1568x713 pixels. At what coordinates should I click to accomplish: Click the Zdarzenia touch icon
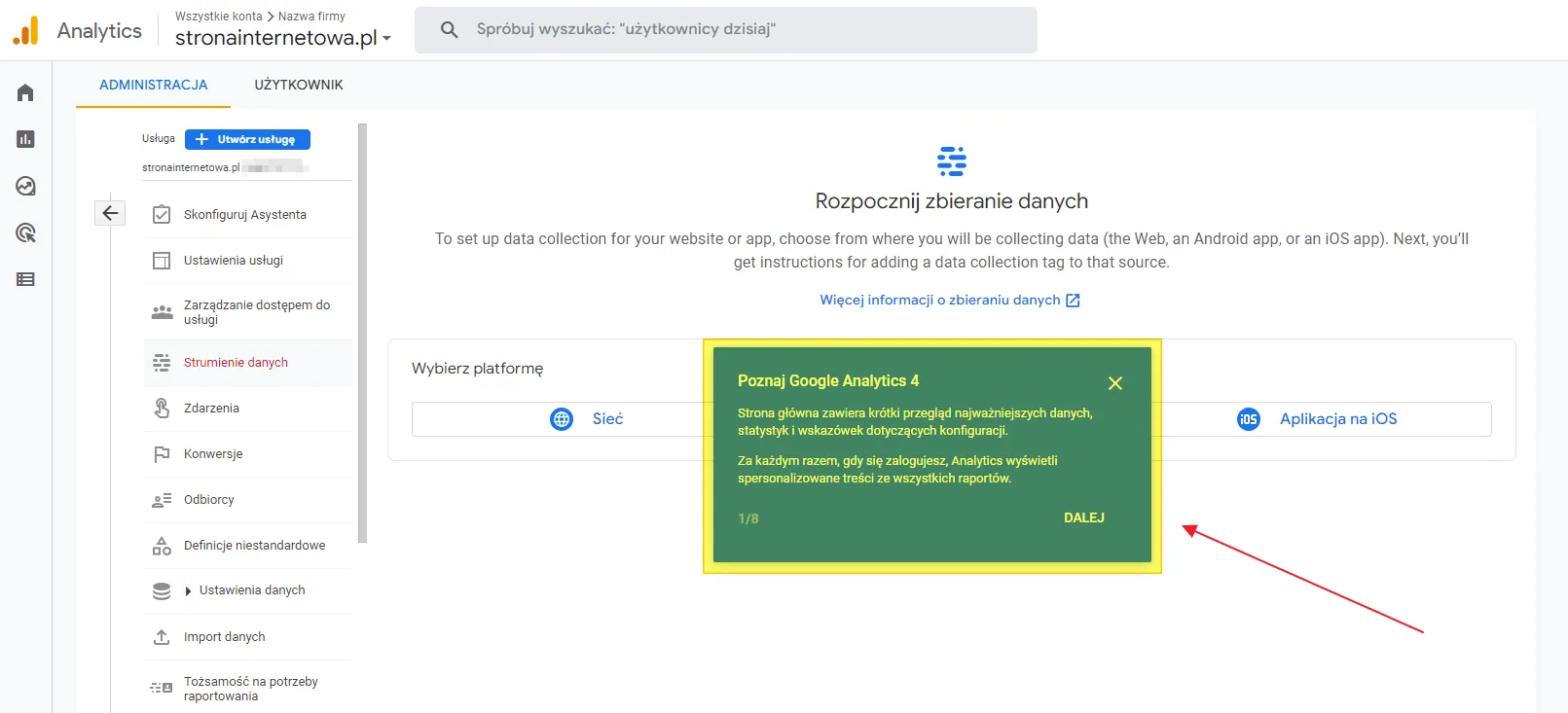click(x=162, y=409)
